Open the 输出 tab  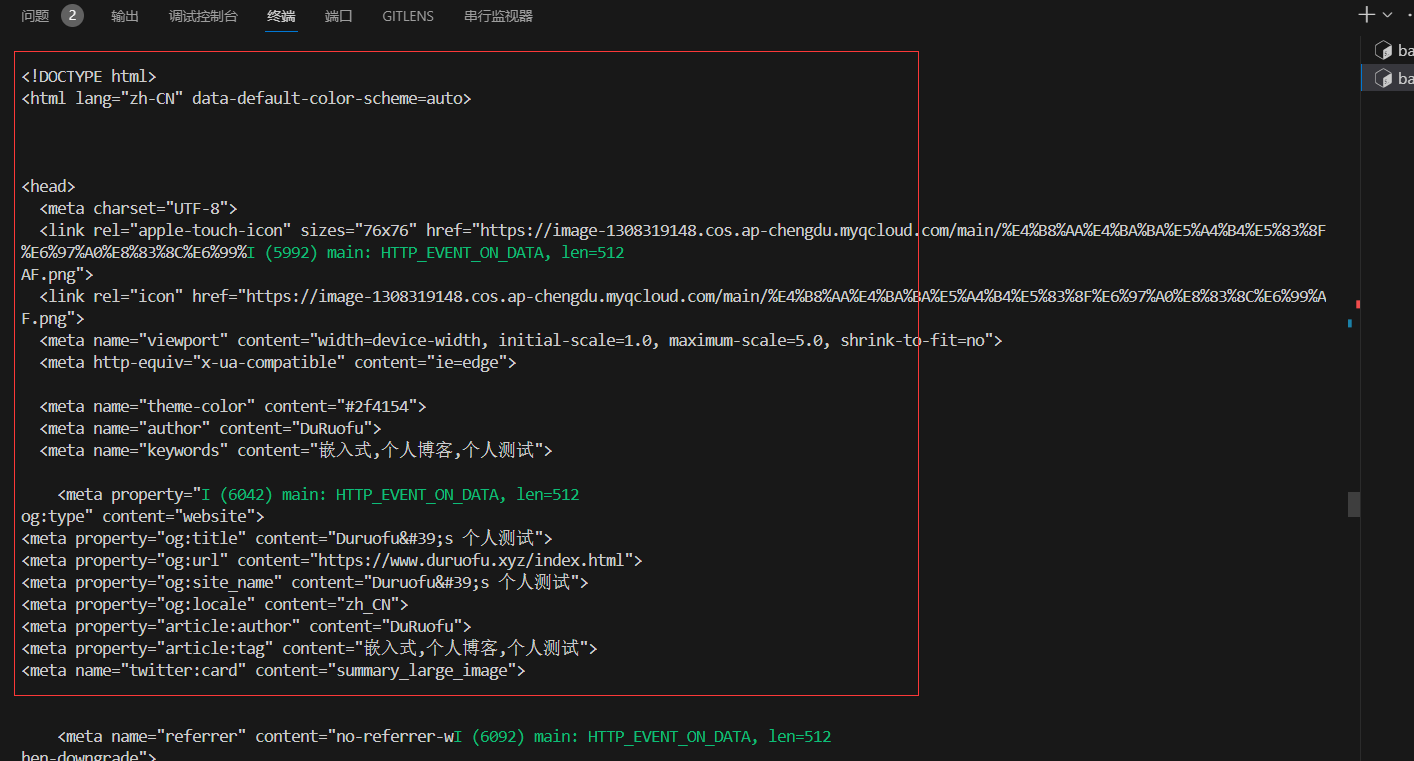(125, 16)
